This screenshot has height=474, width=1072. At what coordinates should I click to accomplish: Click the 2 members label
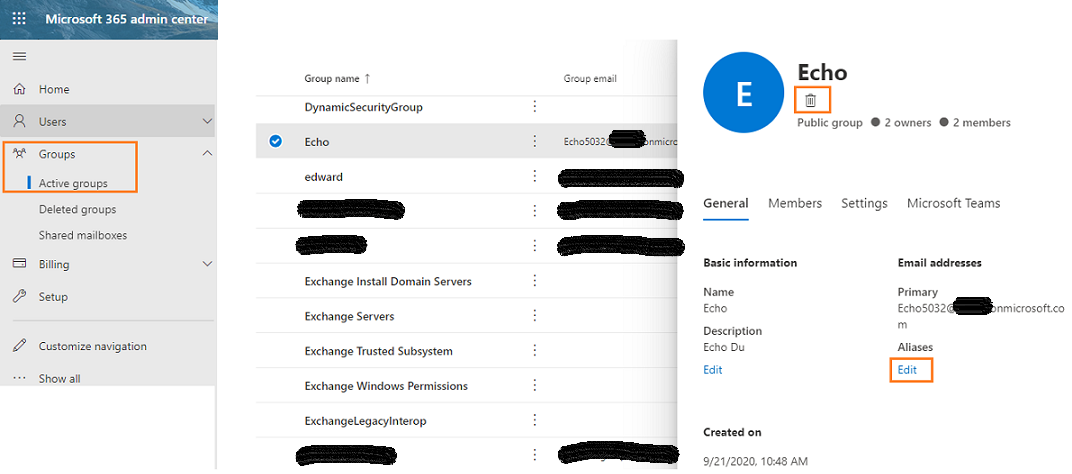pos(981,122)
